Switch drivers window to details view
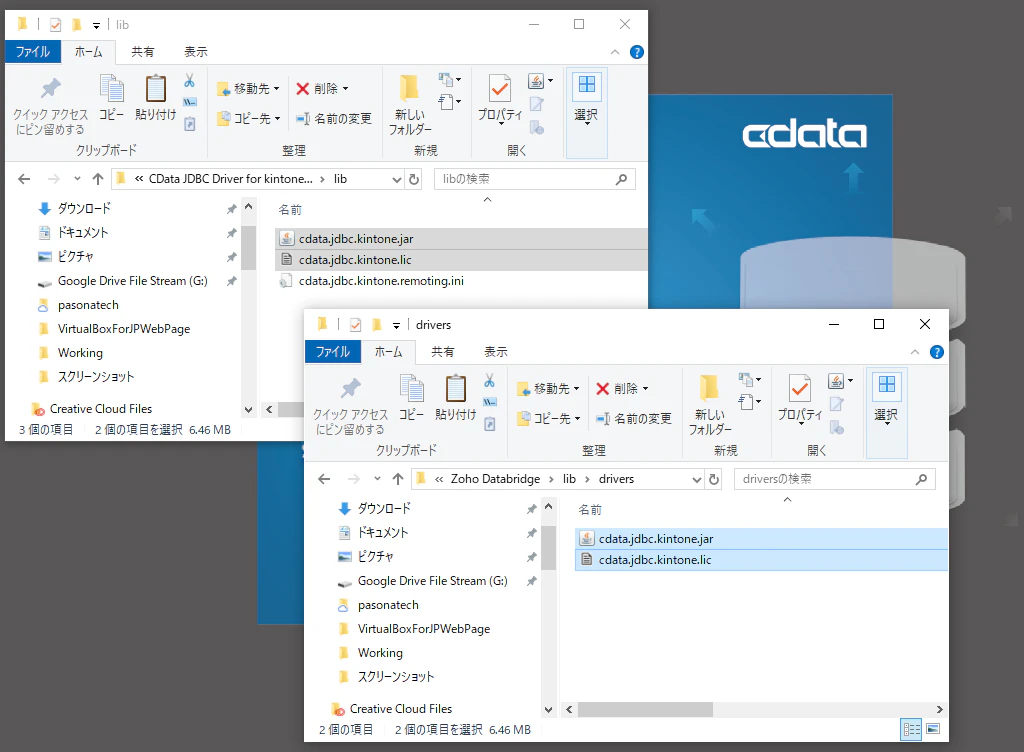 pos(910,729)
